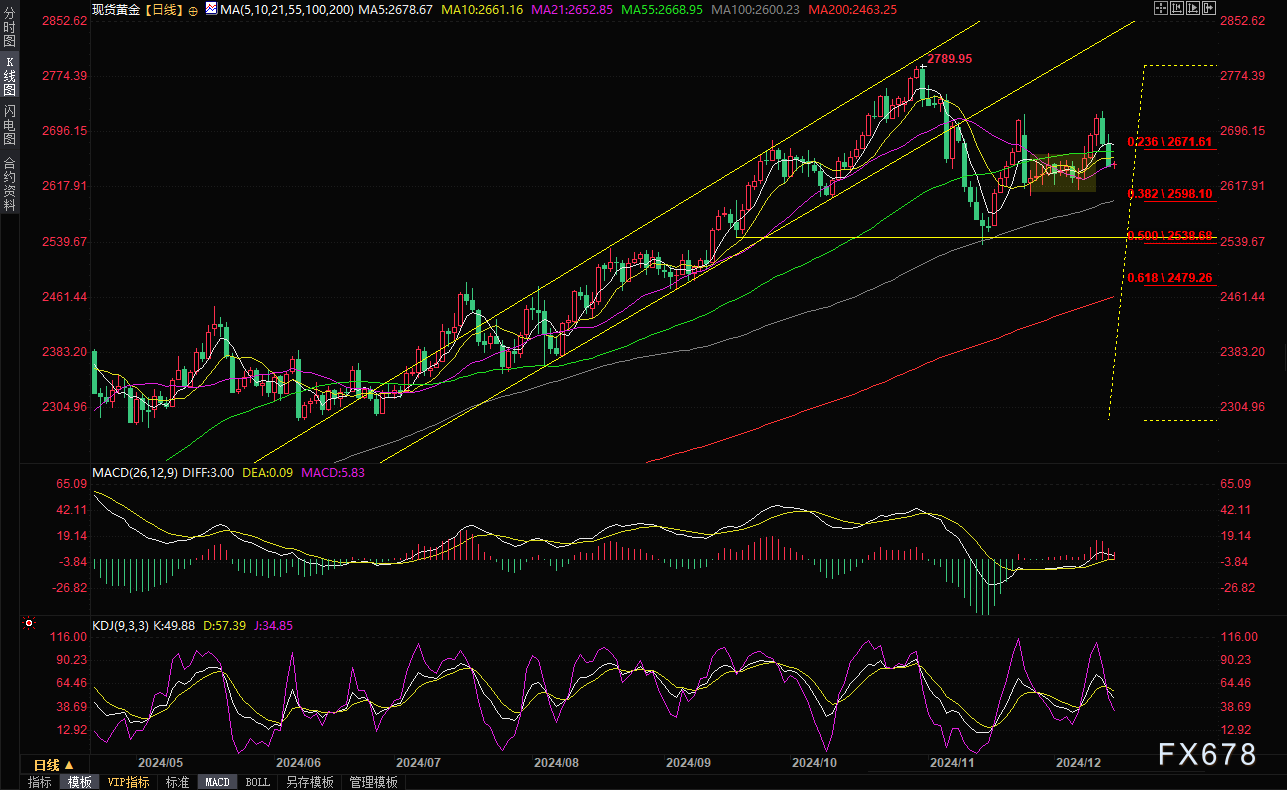Open the 闪电图 side tab
Image resolution: width=1287 pixels, height=790 pixels.
click(10, 125)
